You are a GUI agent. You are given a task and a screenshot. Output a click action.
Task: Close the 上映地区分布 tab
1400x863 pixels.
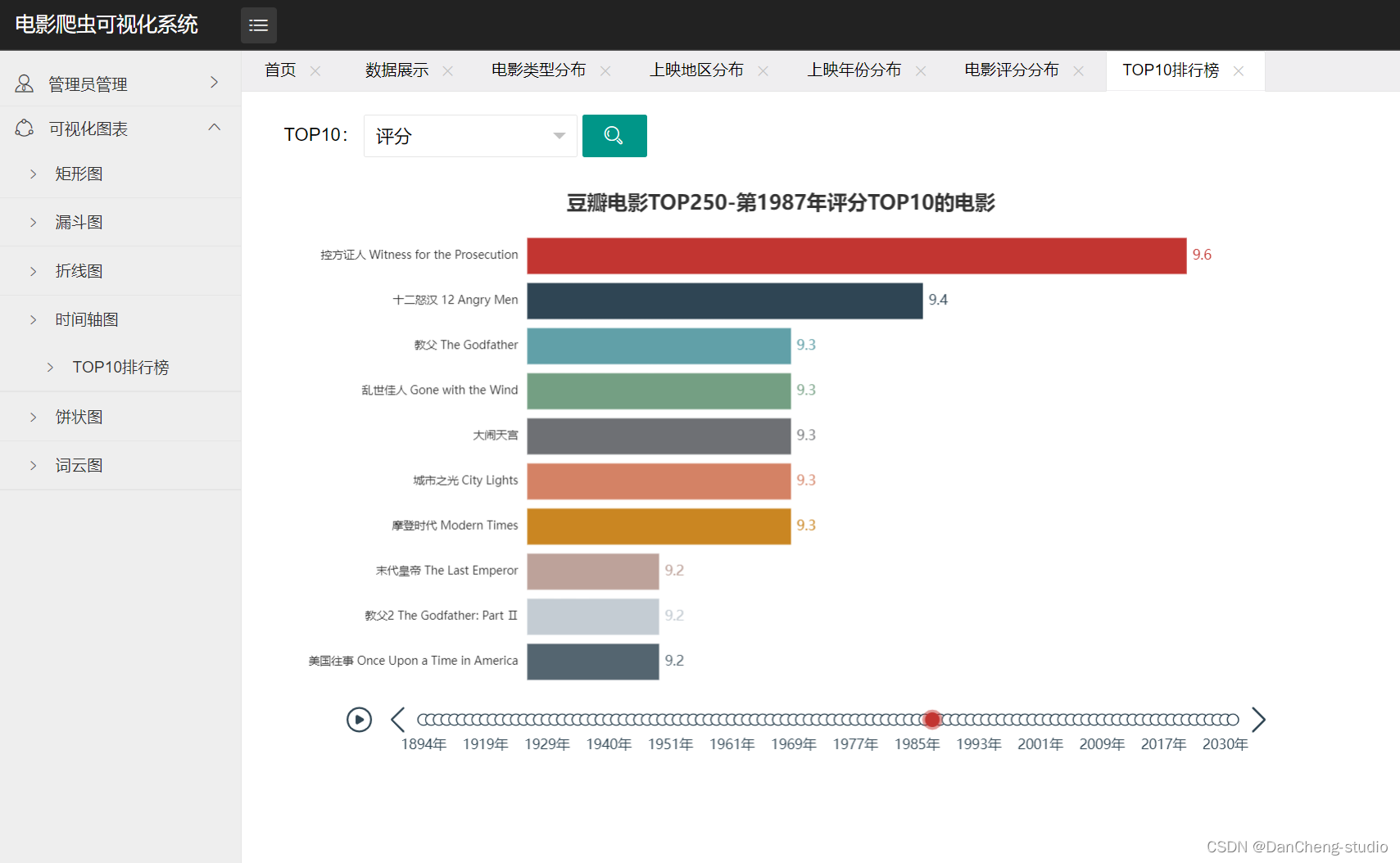coord(763,71)
